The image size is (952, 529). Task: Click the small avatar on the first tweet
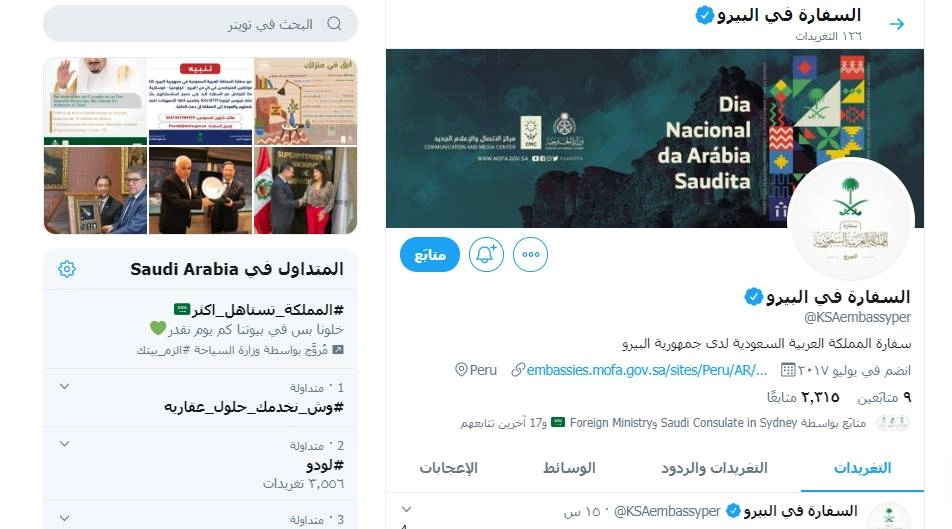tap(889, 516)
